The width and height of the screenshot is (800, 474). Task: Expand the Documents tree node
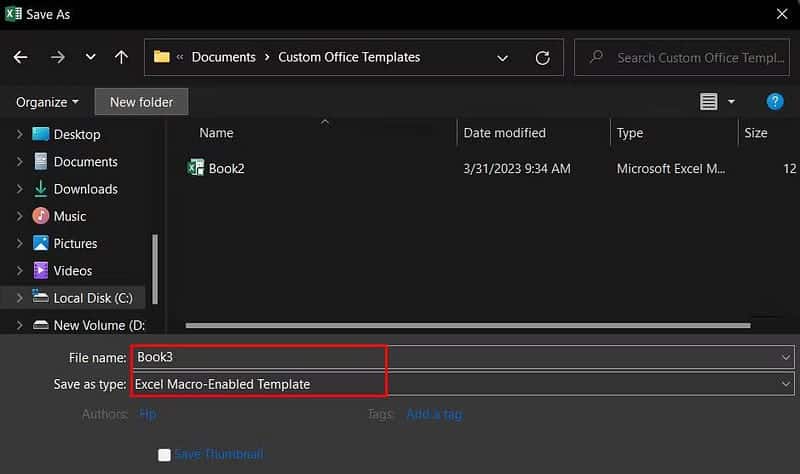click(x=19, y=162)
